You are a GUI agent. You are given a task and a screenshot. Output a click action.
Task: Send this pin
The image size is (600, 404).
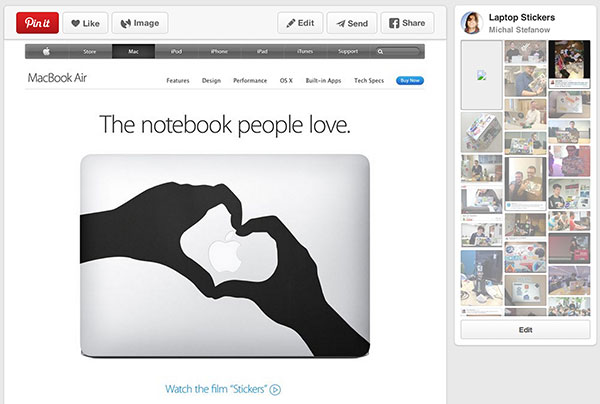pos(352,23)
